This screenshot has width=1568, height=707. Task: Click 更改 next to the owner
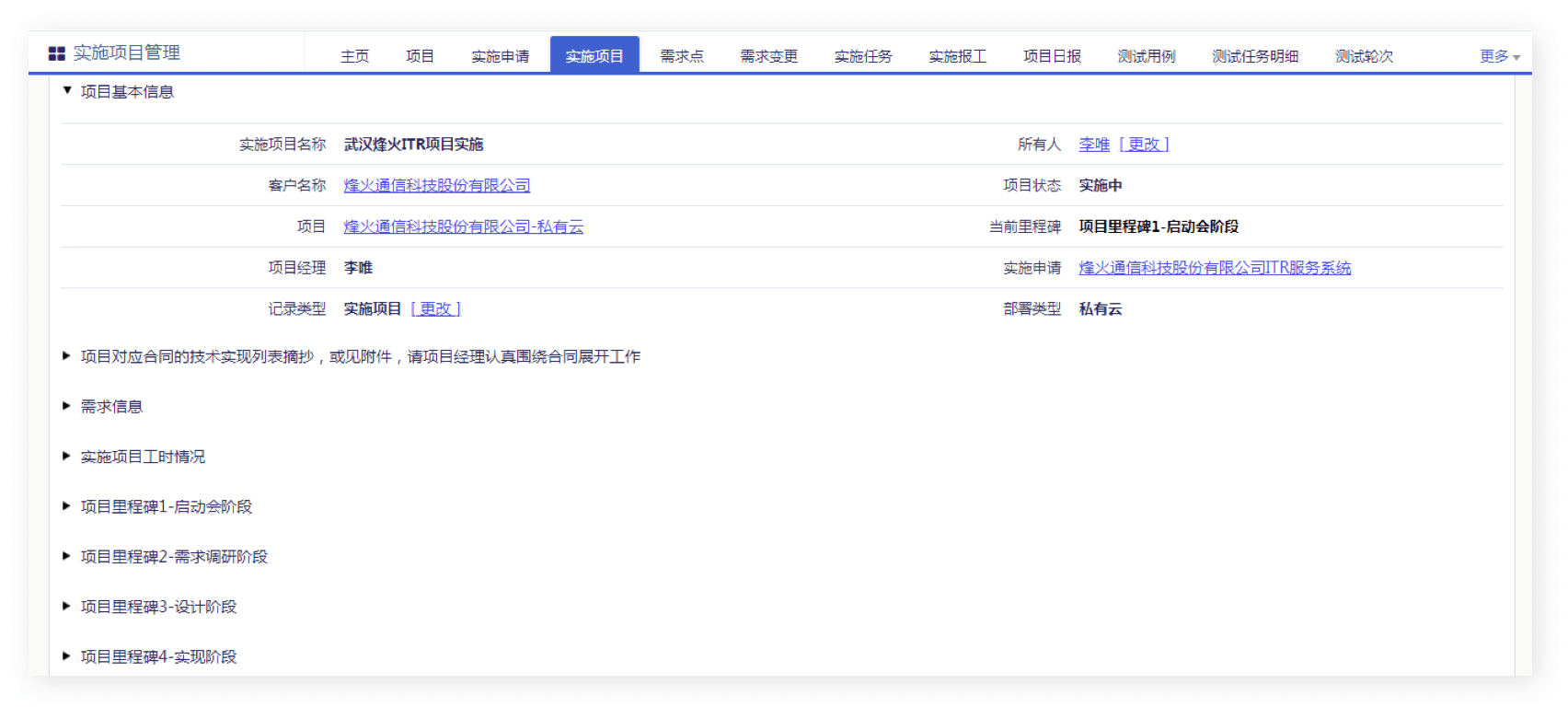(1144, 145)
